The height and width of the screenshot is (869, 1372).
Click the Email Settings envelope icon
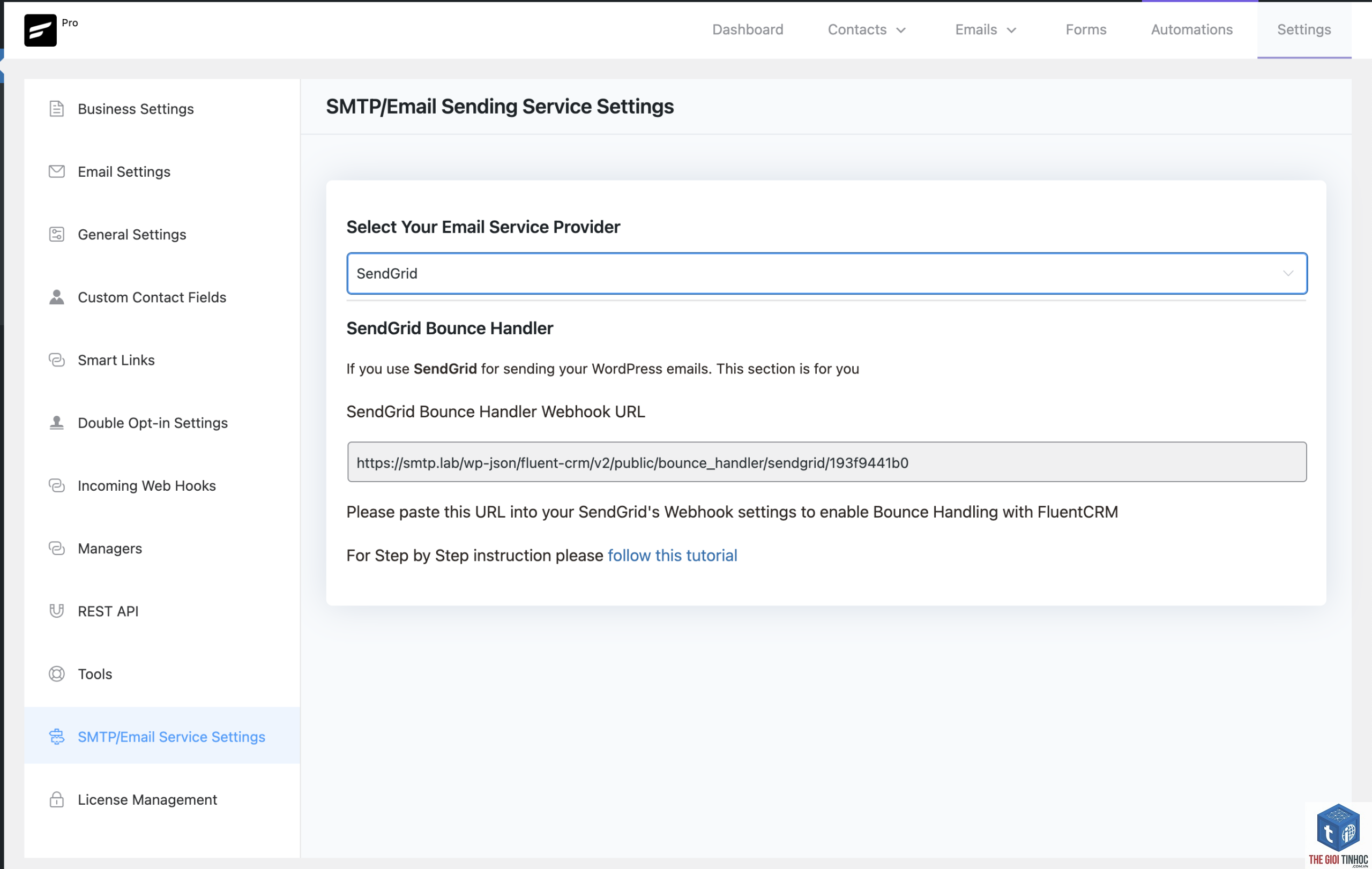(x=56, y=171)
